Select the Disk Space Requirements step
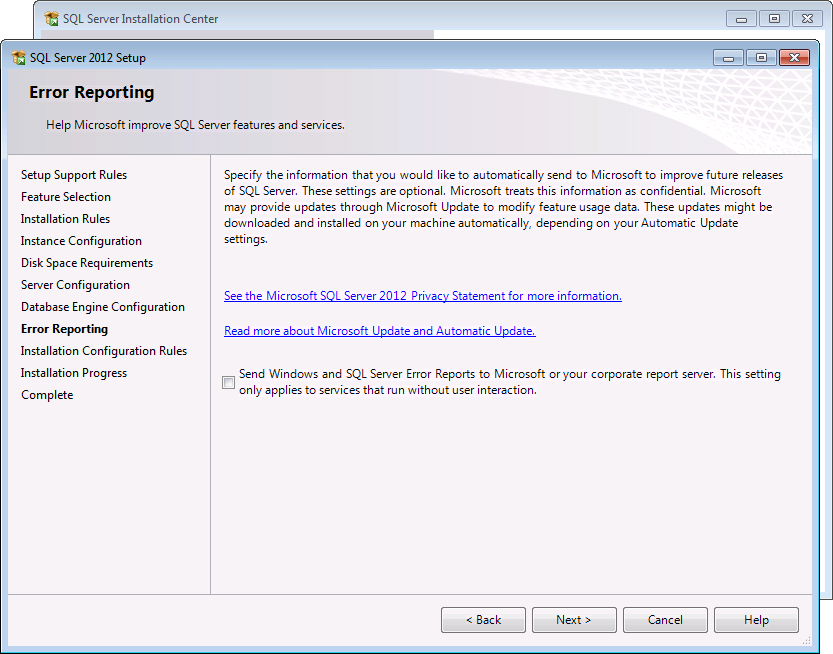The width and height of the screenshot is (833, 654). pos(87,263)
